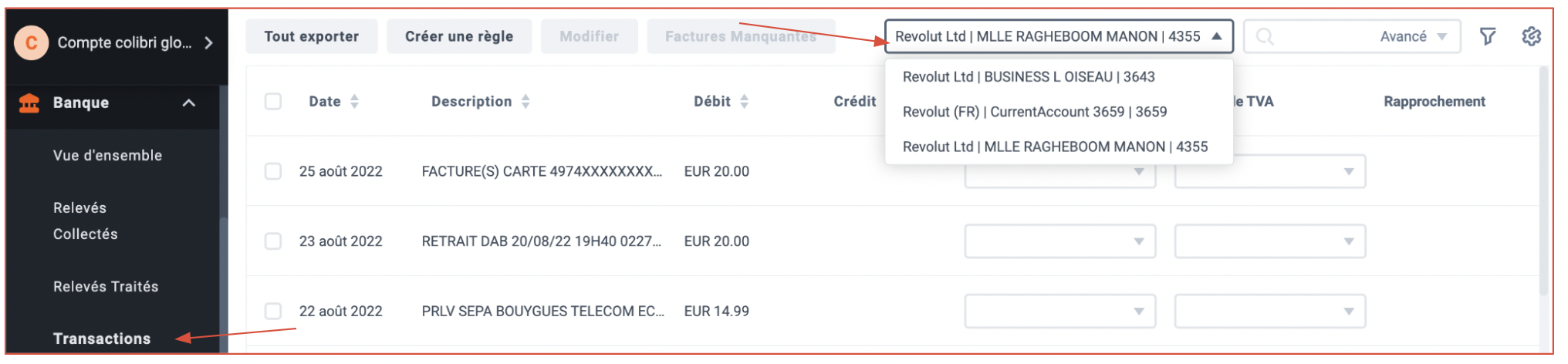Choose Revolut (FR) CurrentAccount 3659 option

(1035, 112)
